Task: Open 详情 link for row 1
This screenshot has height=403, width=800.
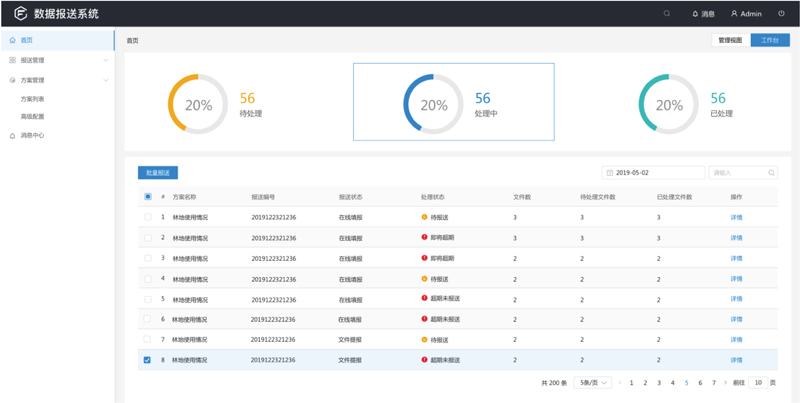Action: 736,217
